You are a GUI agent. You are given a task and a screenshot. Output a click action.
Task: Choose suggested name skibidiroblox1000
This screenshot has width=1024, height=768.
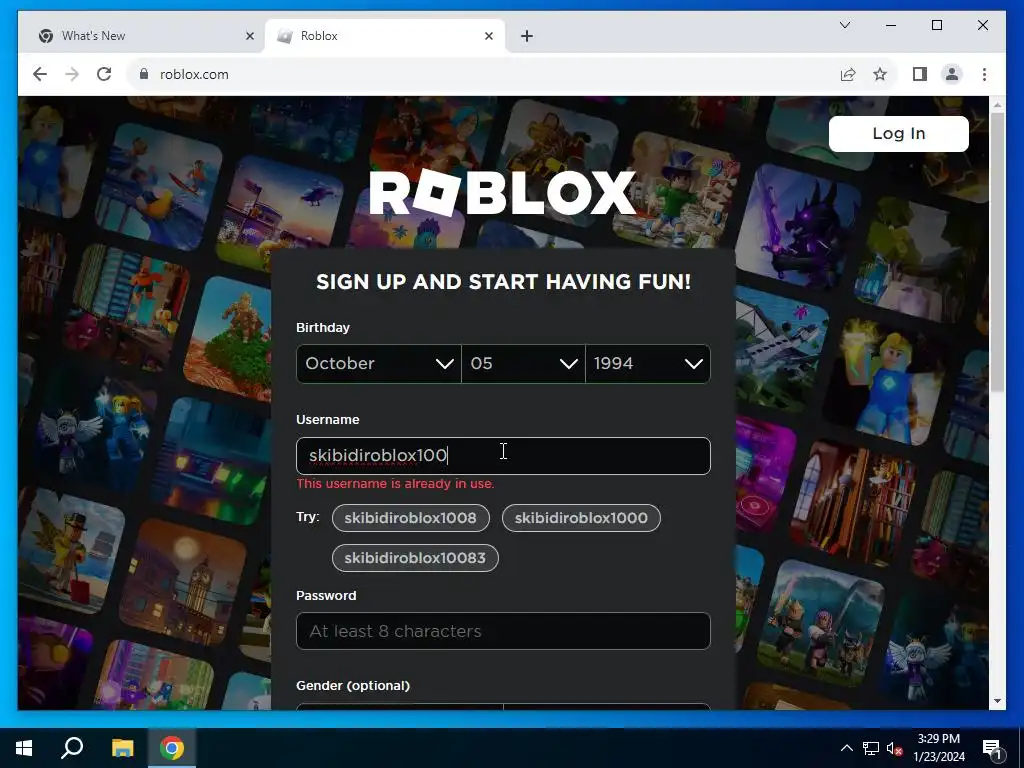tap(581, 518)
